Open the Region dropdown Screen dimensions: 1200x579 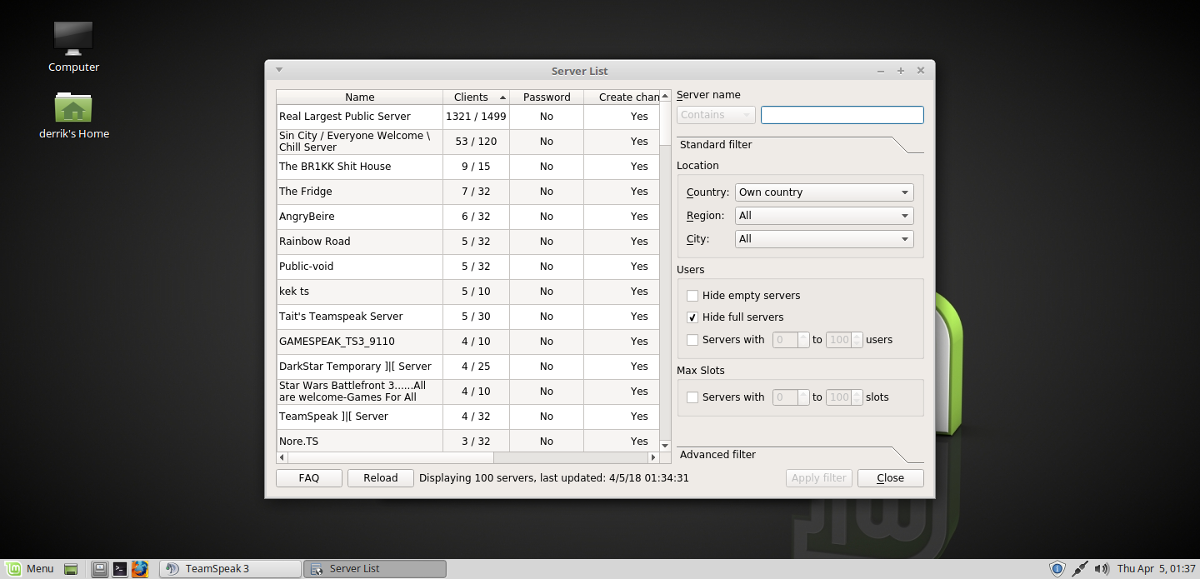click(824, 216)
